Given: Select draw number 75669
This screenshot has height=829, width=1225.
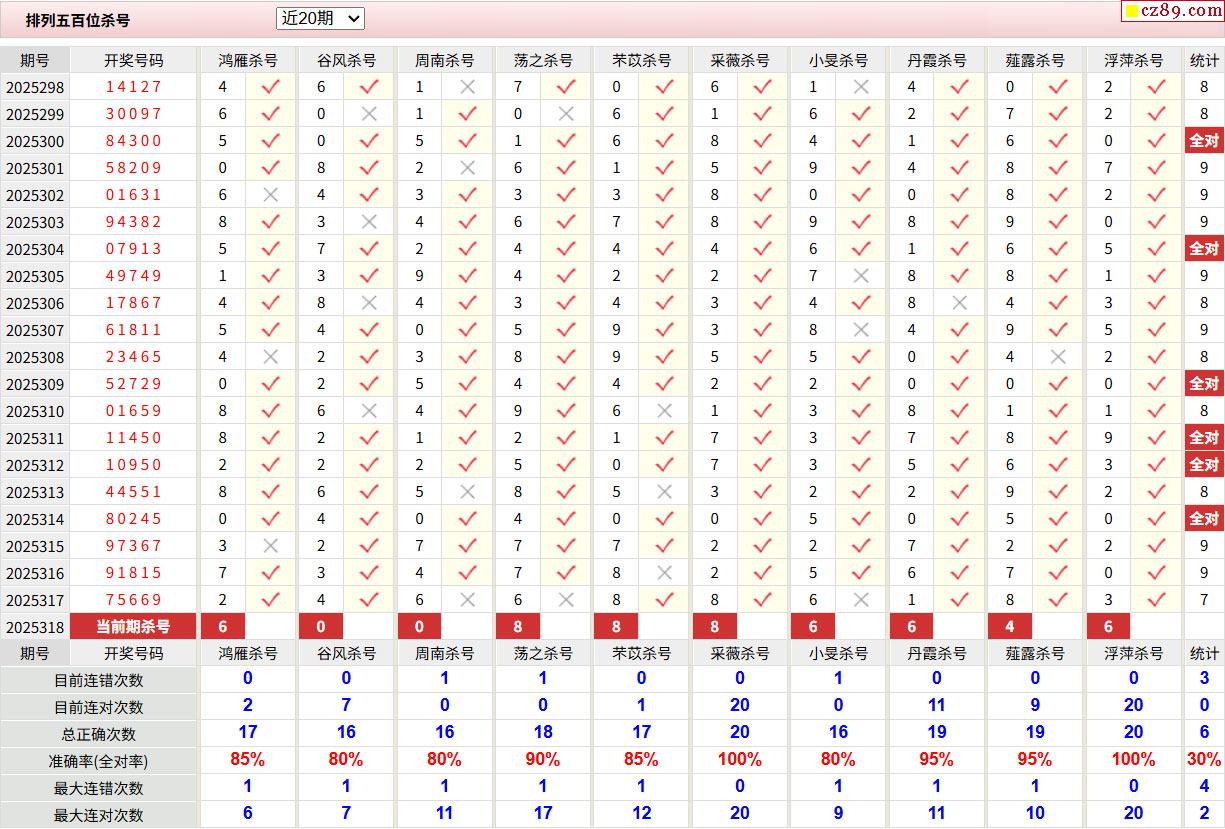Looking at the screenshot, I should 133,600.
